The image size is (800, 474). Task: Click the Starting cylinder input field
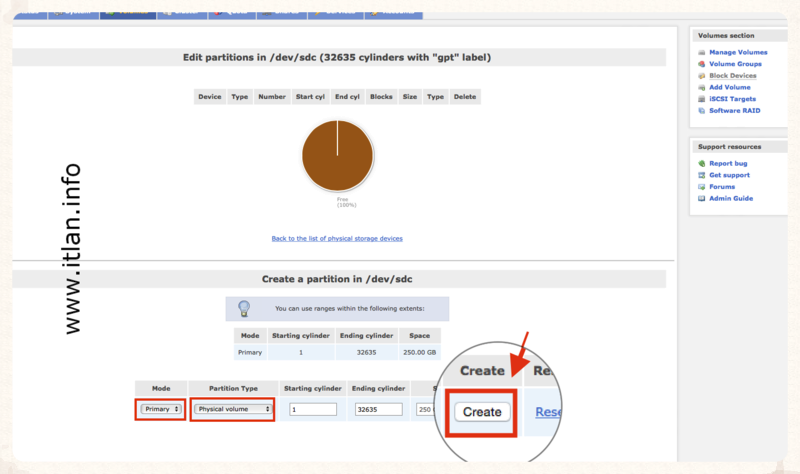pyautogui.click(x=312, y=409)
